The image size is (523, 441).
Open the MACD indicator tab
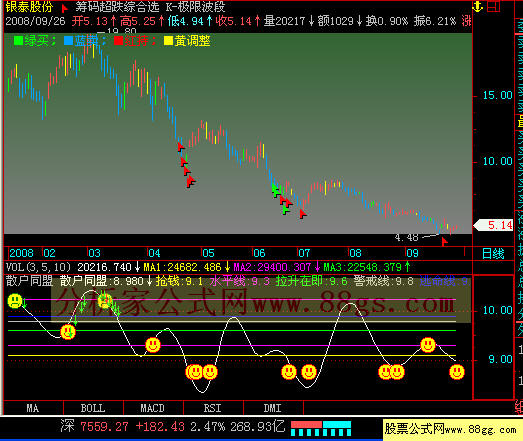152,408
